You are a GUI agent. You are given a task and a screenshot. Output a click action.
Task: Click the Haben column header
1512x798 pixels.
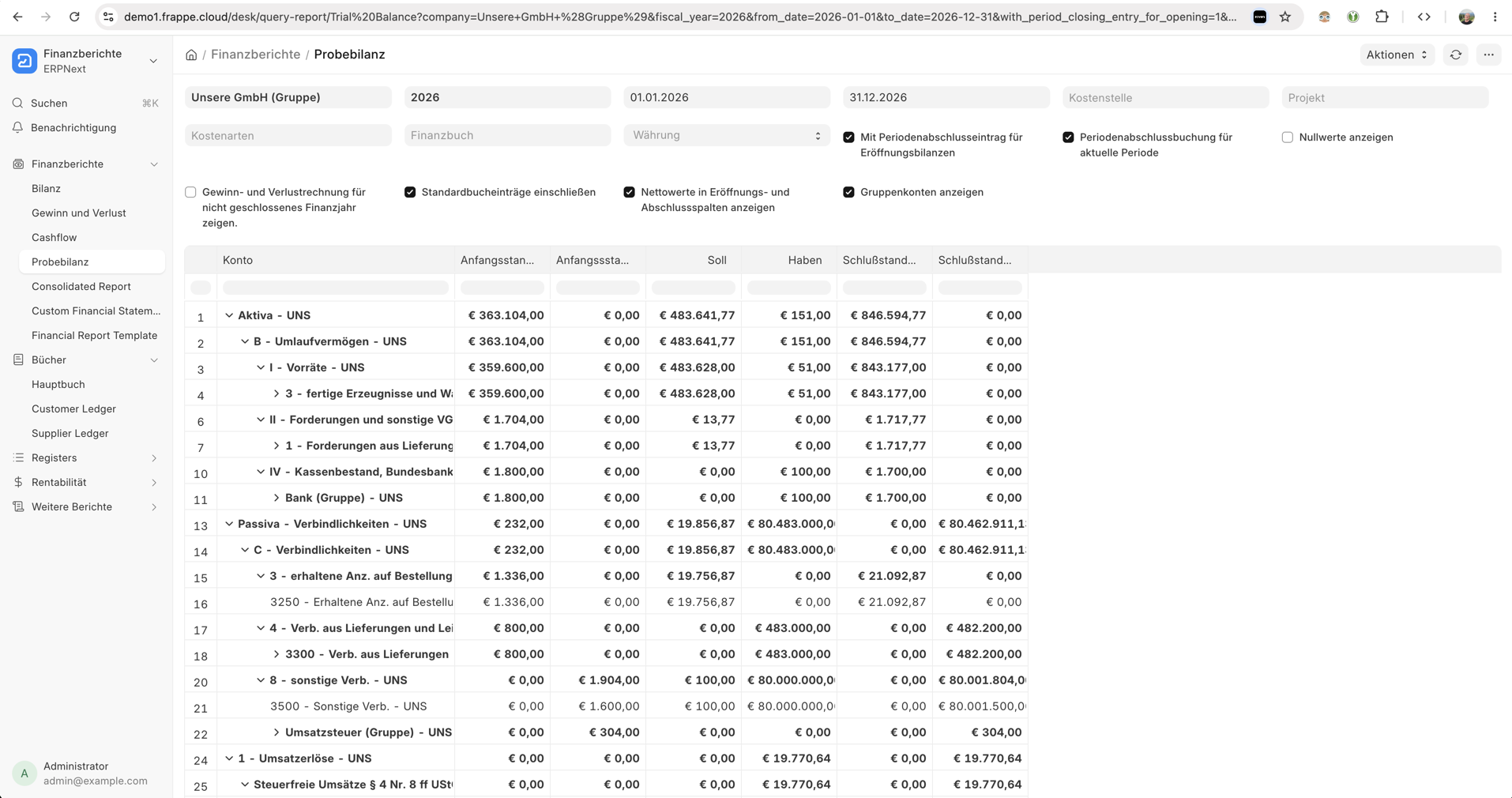click(789, 260)
